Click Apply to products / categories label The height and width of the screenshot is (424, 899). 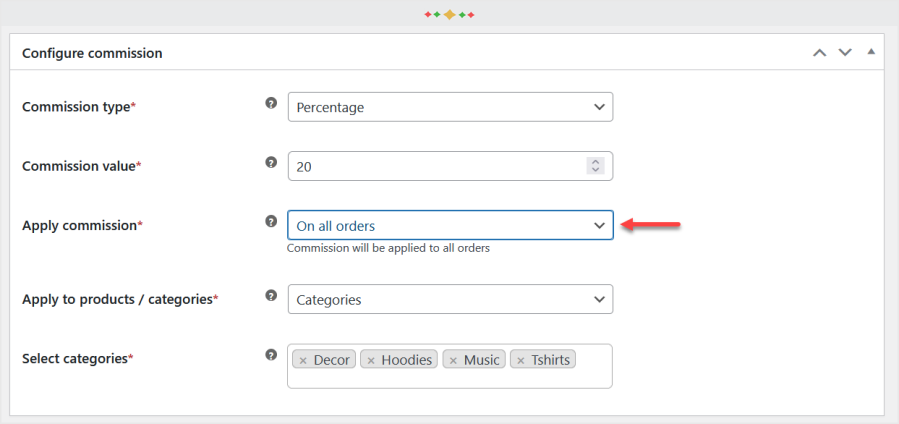tap(120, 299)
